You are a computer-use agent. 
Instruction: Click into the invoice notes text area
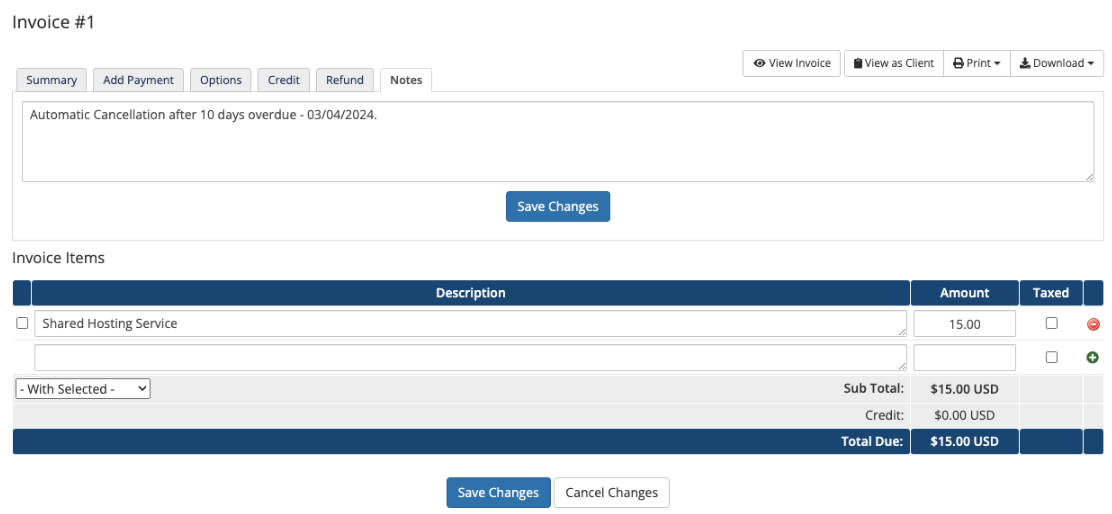coord(558,141)
